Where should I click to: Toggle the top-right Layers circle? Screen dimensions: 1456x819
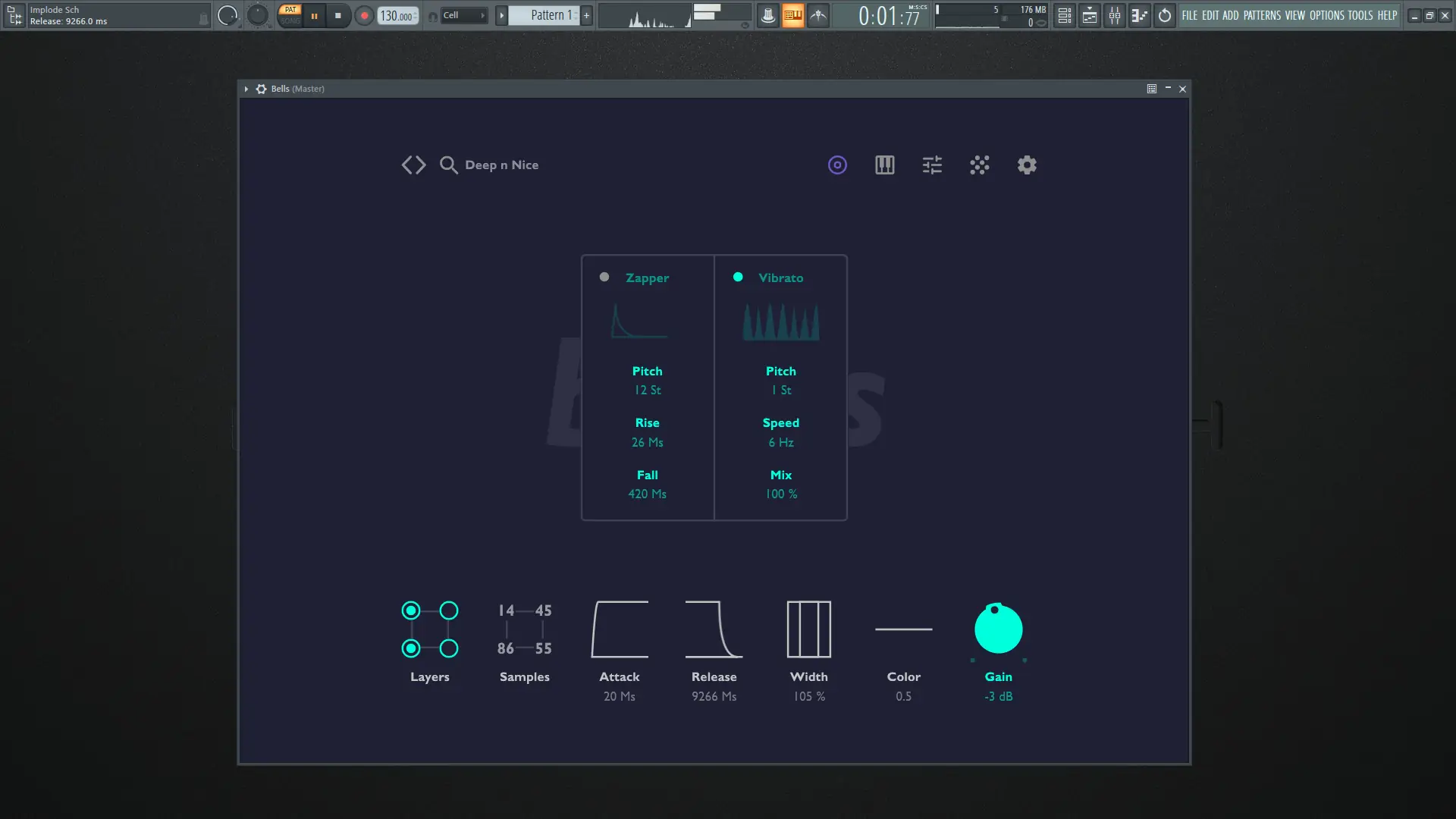[x=449, y=610]
